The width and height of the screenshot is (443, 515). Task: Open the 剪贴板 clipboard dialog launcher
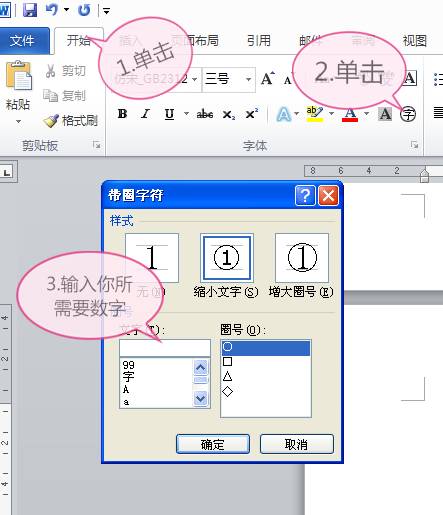click(97, 145)
